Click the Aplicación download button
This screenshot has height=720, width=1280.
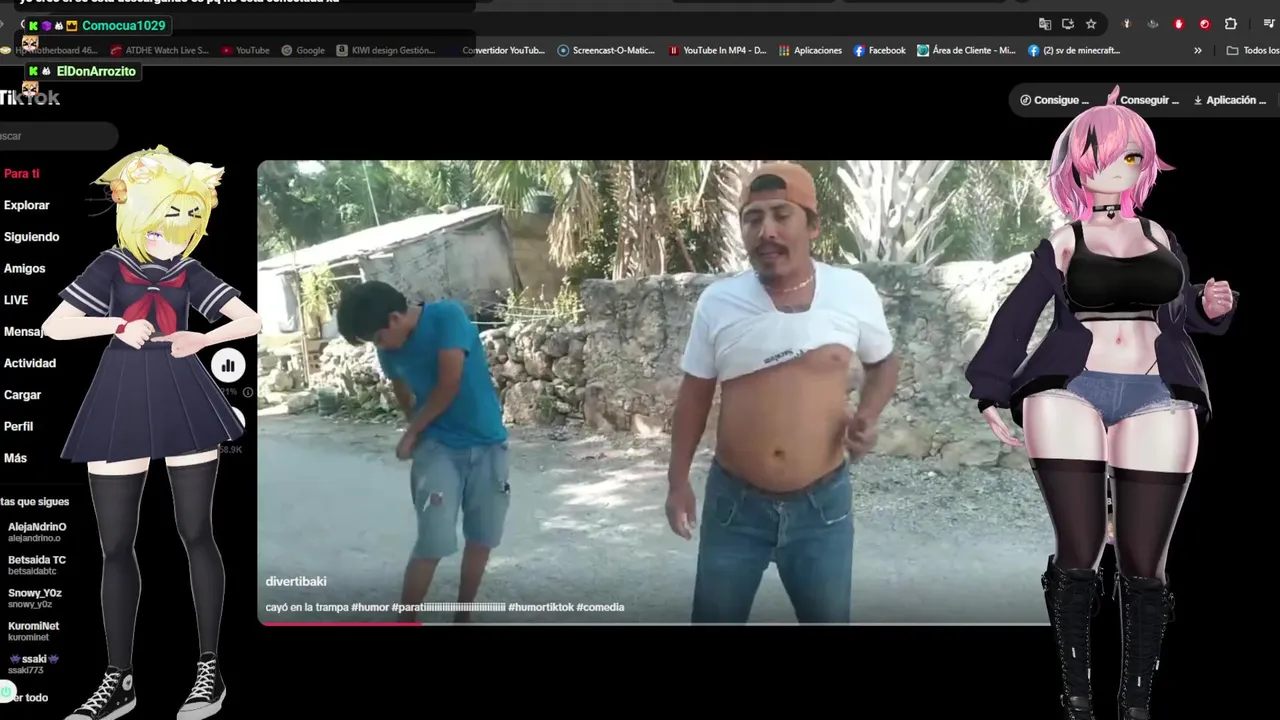pos(1230,100)
